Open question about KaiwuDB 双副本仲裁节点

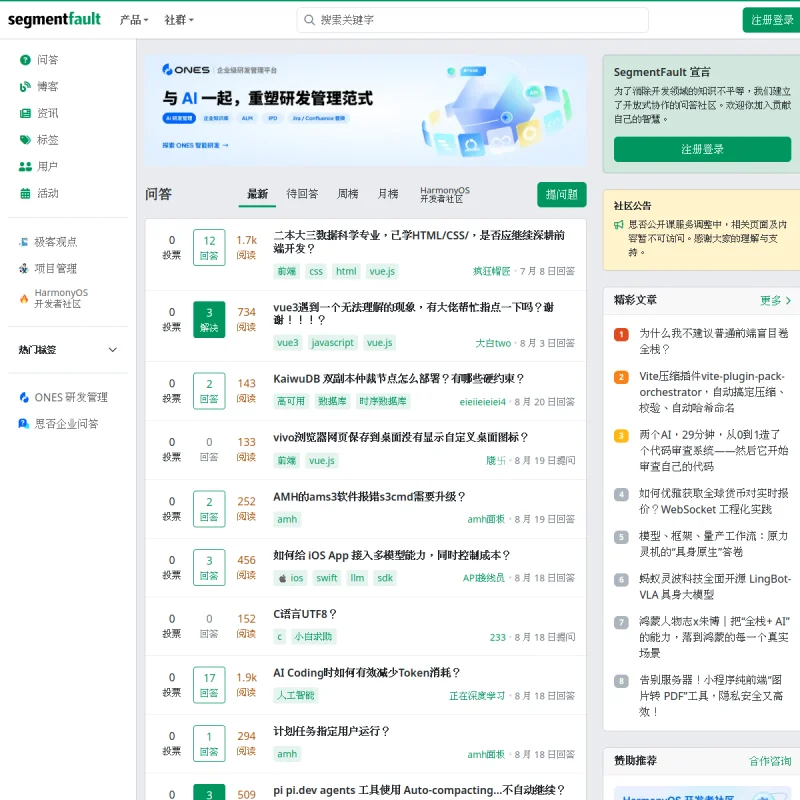[x=398, y=379]
